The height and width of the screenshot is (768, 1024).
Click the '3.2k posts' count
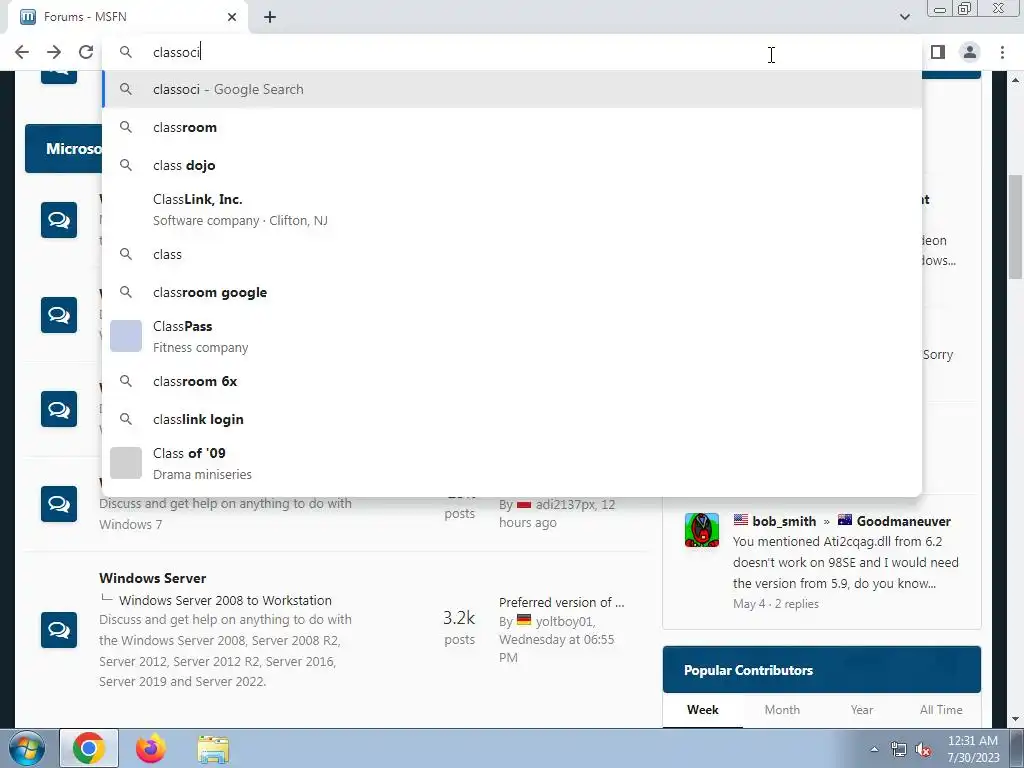coord(459,628)
